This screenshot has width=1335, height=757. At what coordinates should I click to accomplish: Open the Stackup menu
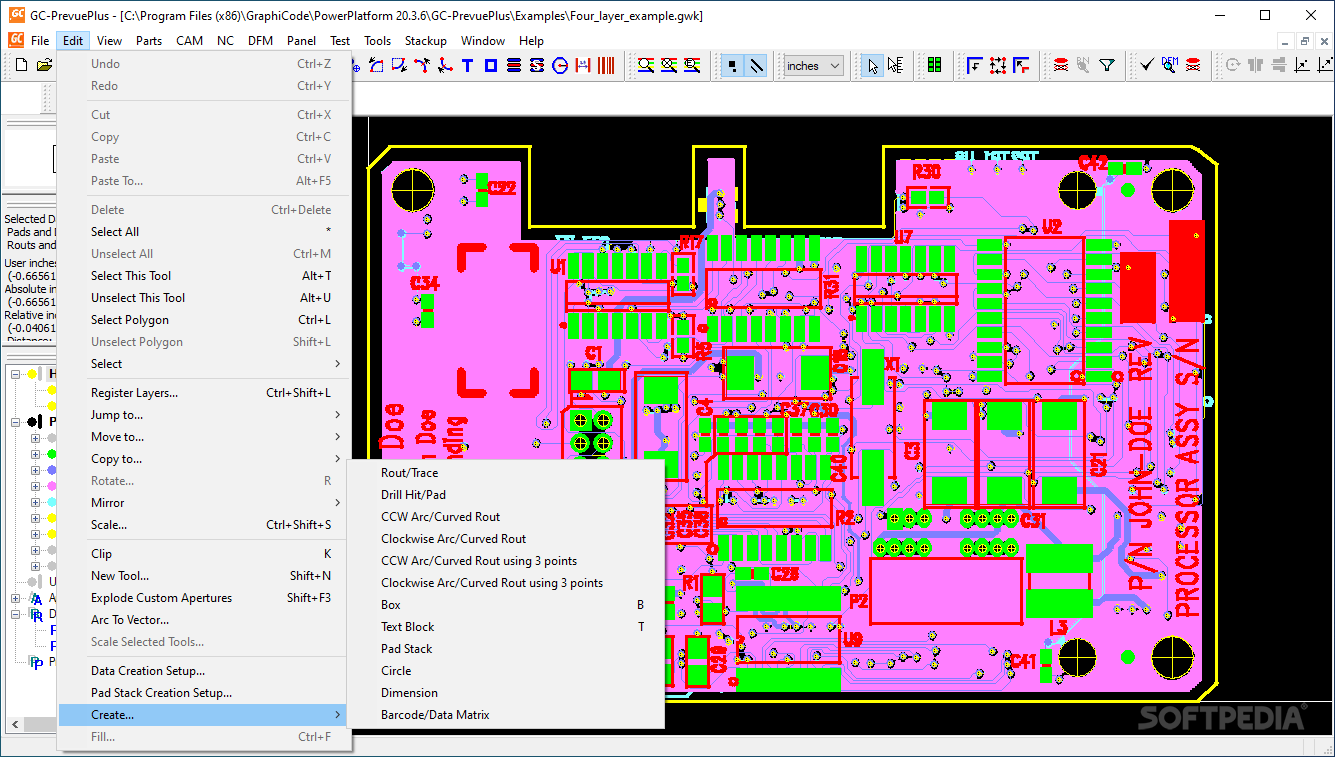[x=425, y=41]
